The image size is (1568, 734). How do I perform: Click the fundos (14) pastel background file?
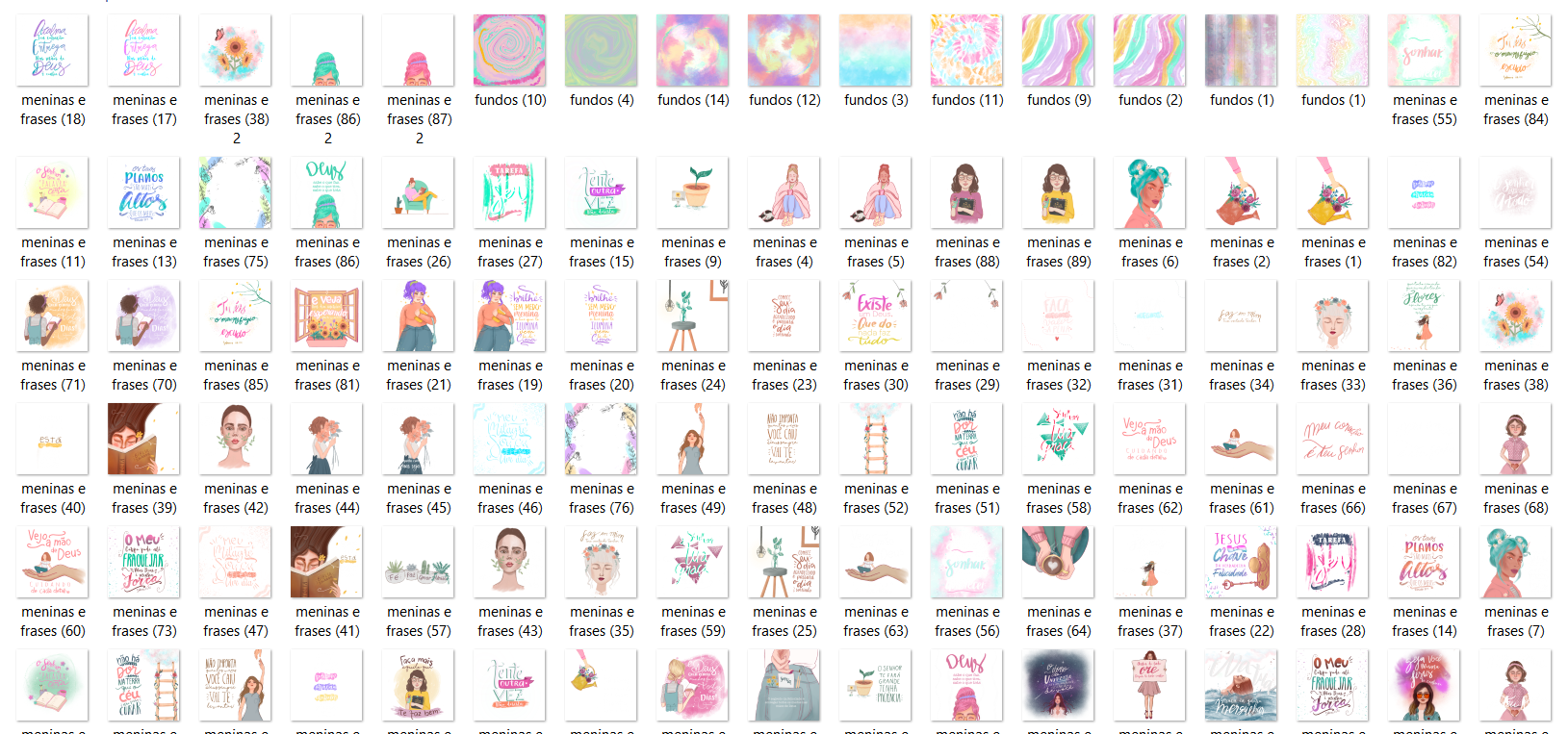692,51
